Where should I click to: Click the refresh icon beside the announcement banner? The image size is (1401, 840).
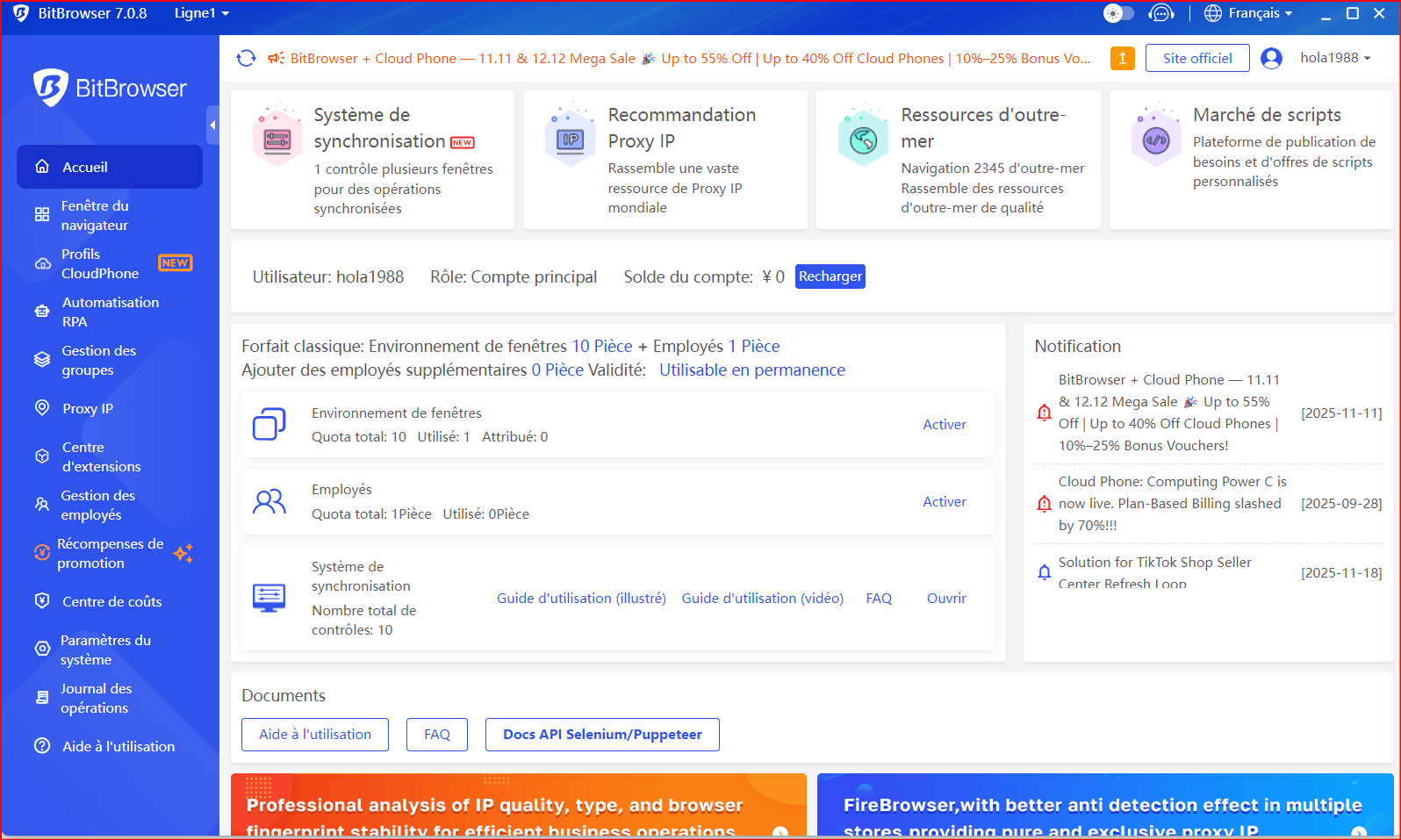[246, 58]
